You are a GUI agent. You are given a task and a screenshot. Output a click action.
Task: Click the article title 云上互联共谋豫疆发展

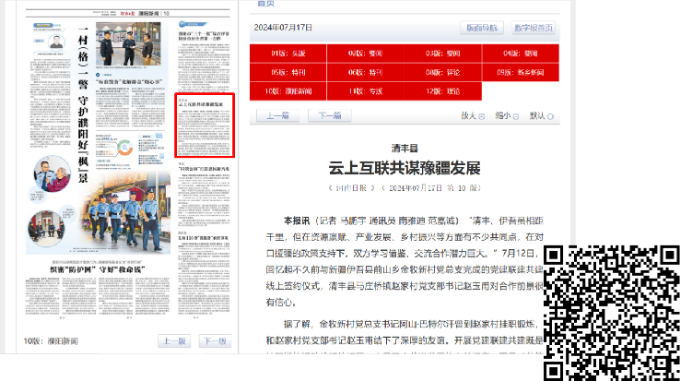pyautogui.click(x=404, y=168)
